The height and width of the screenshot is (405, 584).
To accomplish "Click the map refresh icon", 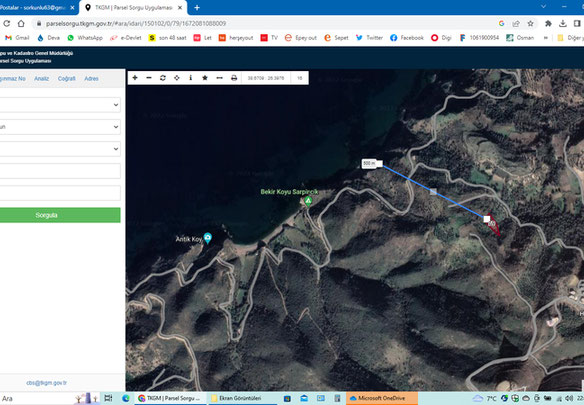I will pyautogui.click(x=163, y=78).
